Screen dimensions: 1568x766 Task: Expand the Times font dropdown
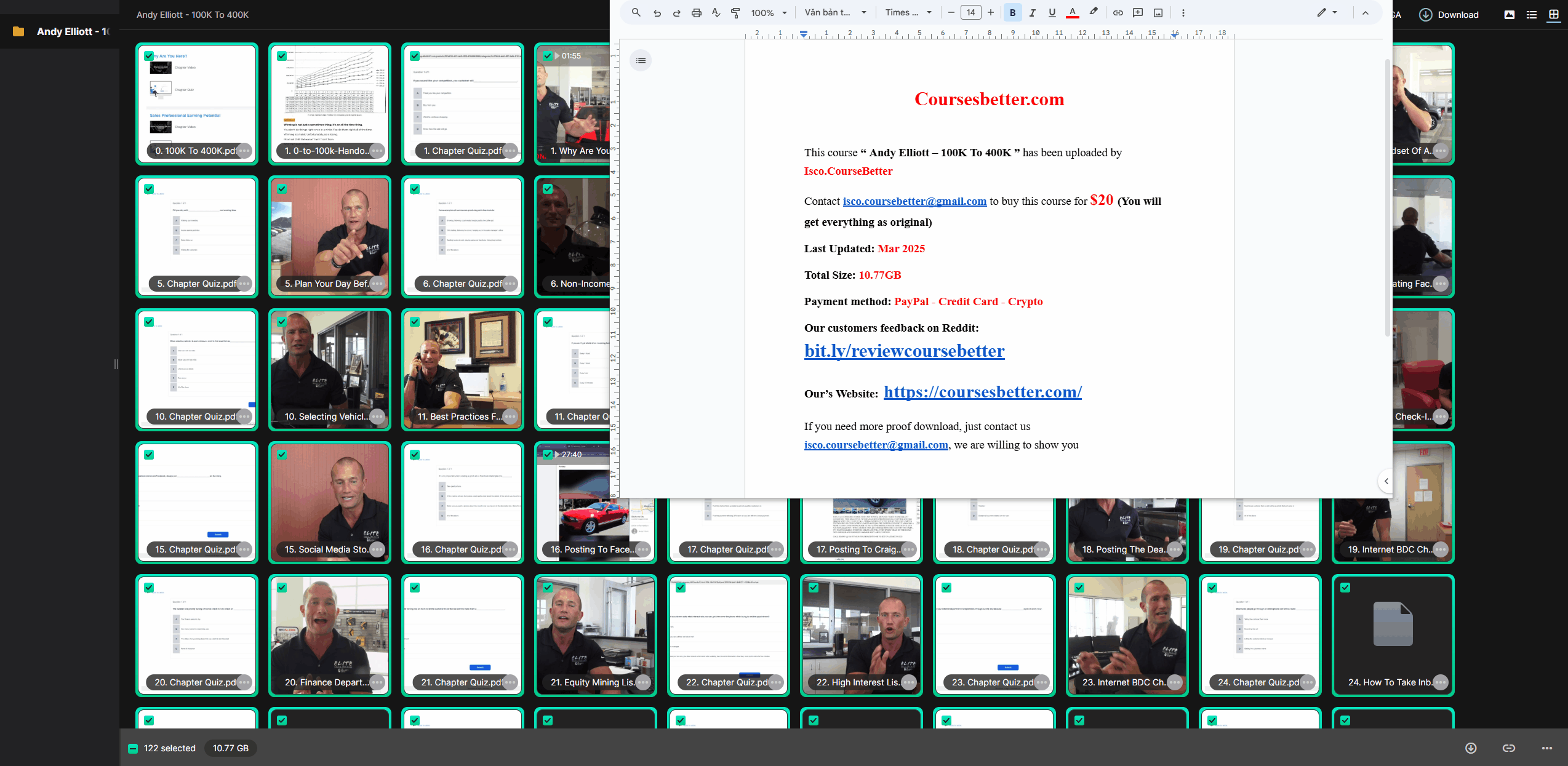pos(908,12)
